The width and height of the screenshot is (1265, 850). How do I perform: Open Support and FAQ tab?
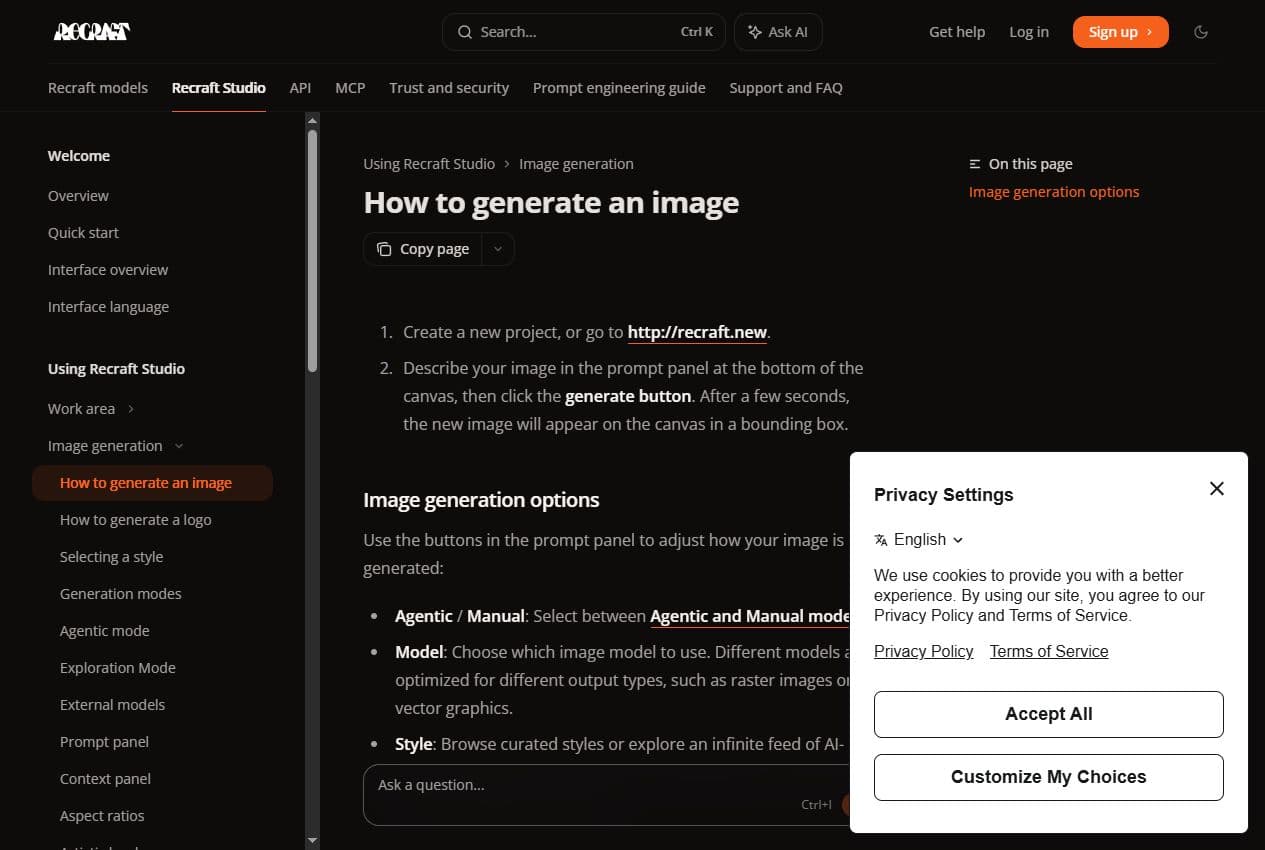click(x=786, y=88)
